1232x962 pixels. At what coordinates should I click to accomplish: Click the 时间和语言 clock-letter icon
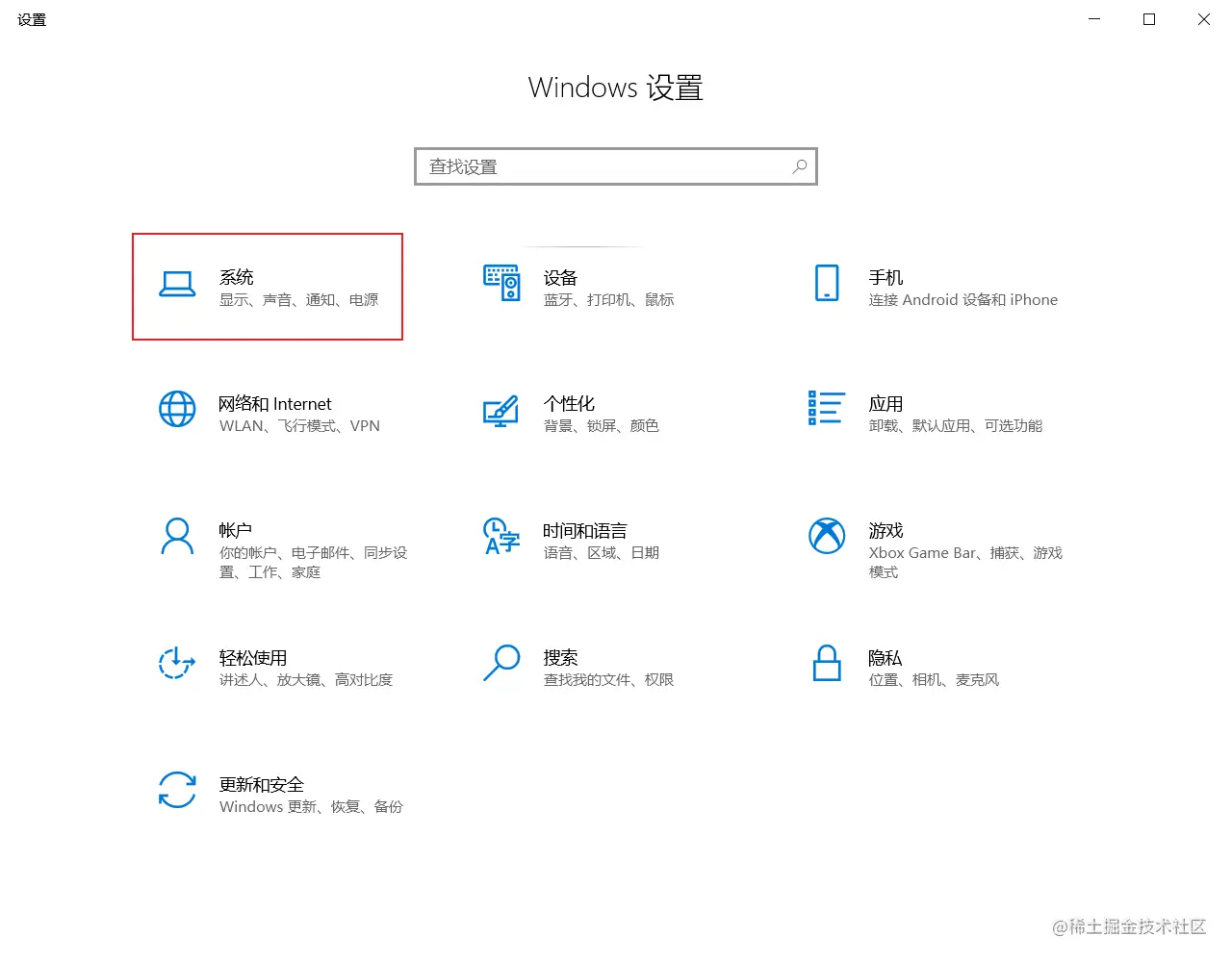pos(500,536)
